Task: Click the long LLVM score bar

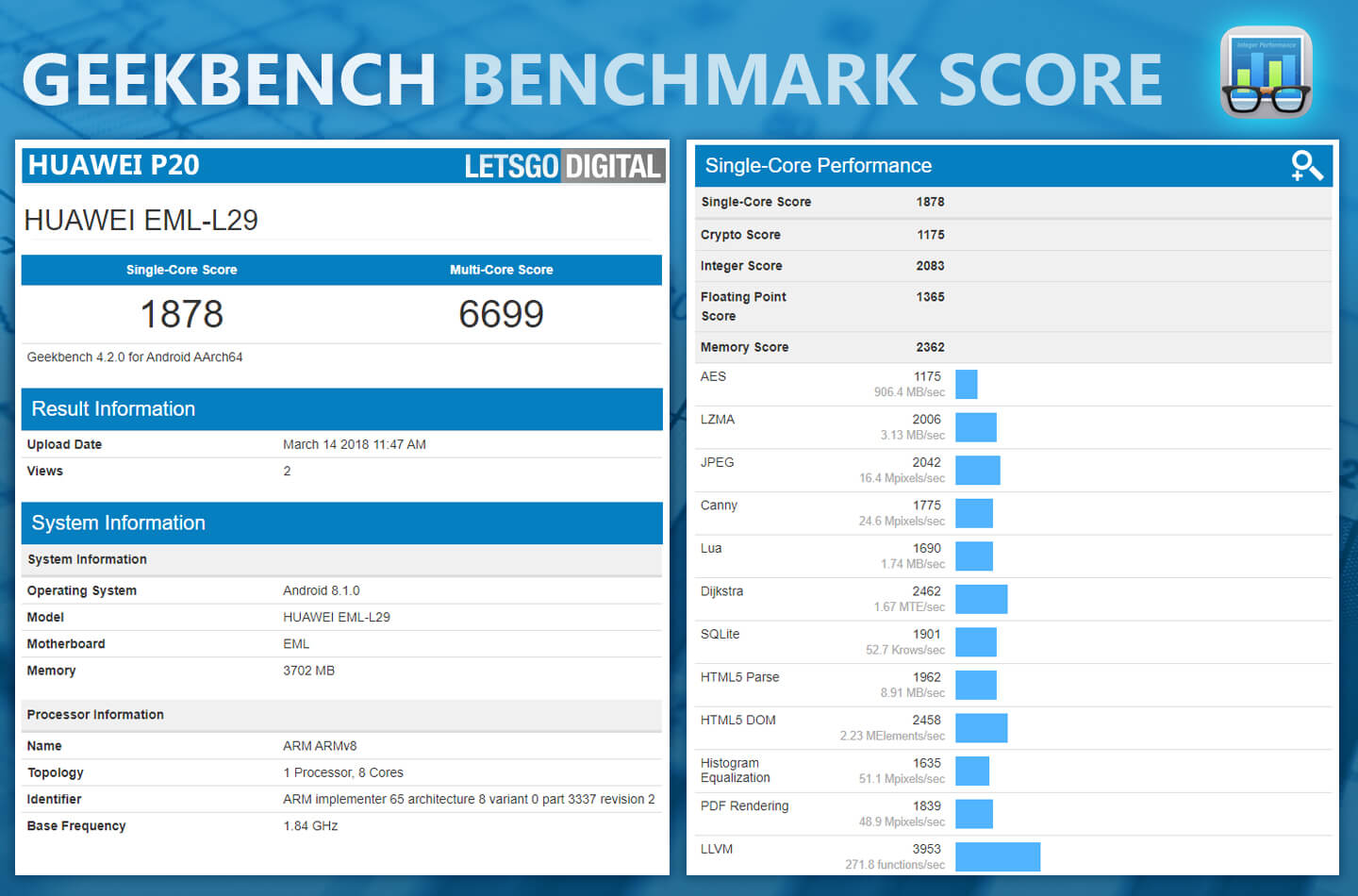Action: (x=998, y=856)
